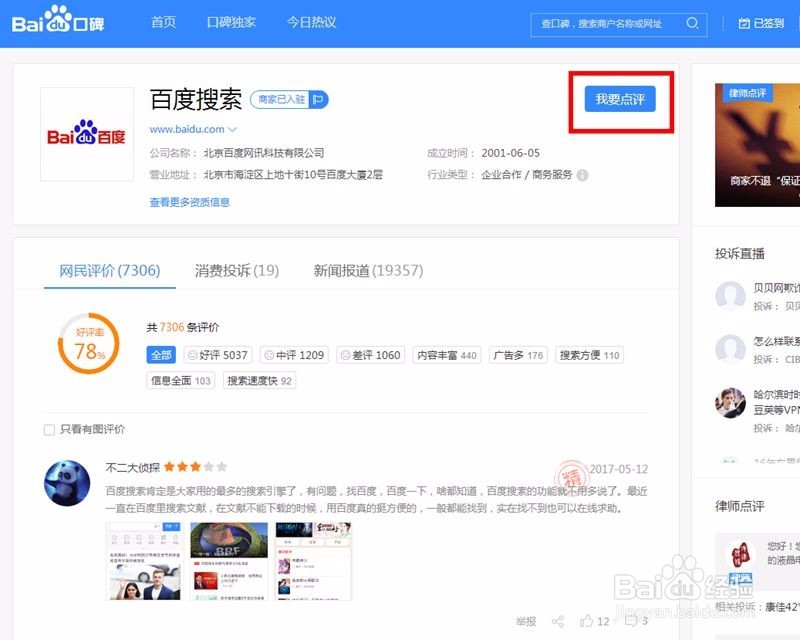Click the star rating of 不二大侦探's review
800x640 pixels.
(x=195, y=466)
